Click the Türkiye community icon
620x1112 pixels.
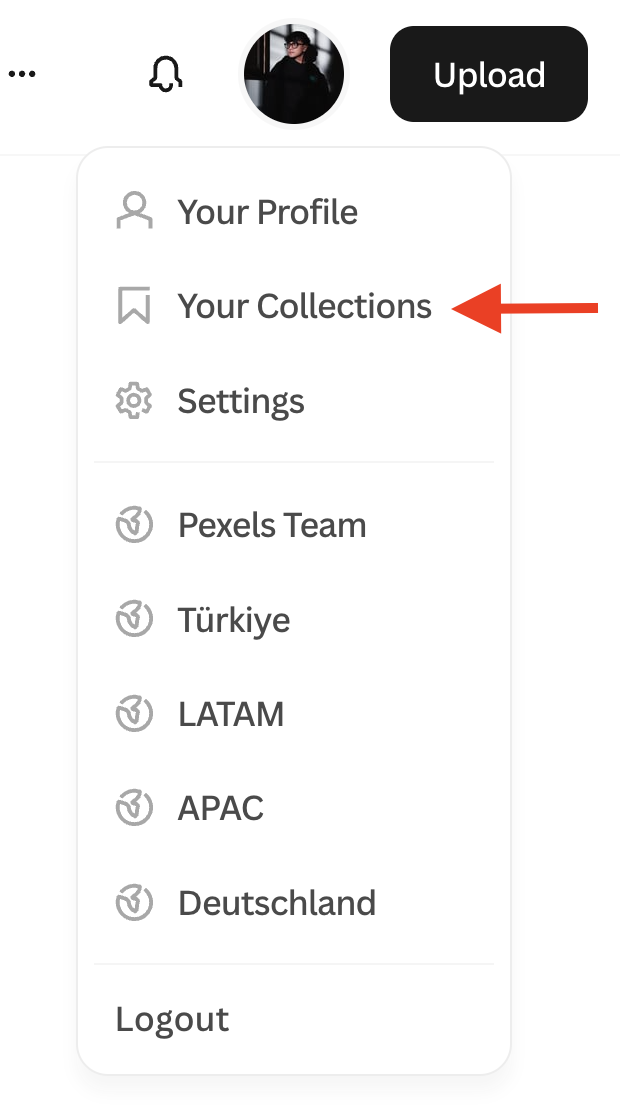[134, 620]
